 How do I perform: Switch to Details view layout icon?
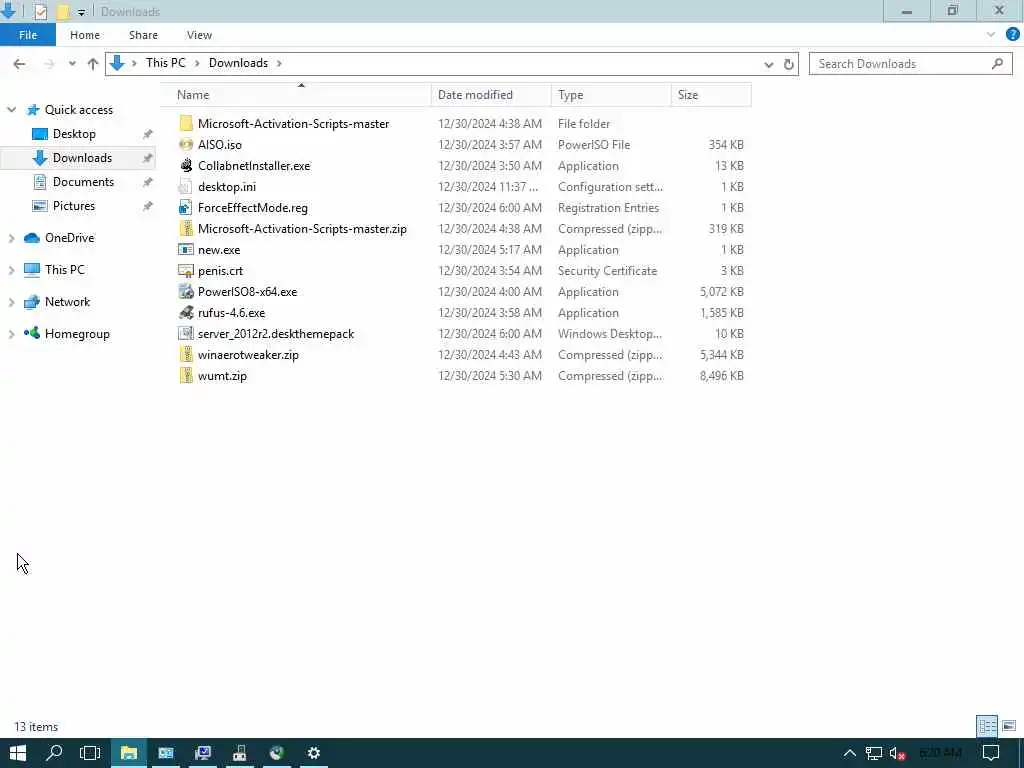tap(987, 726)
